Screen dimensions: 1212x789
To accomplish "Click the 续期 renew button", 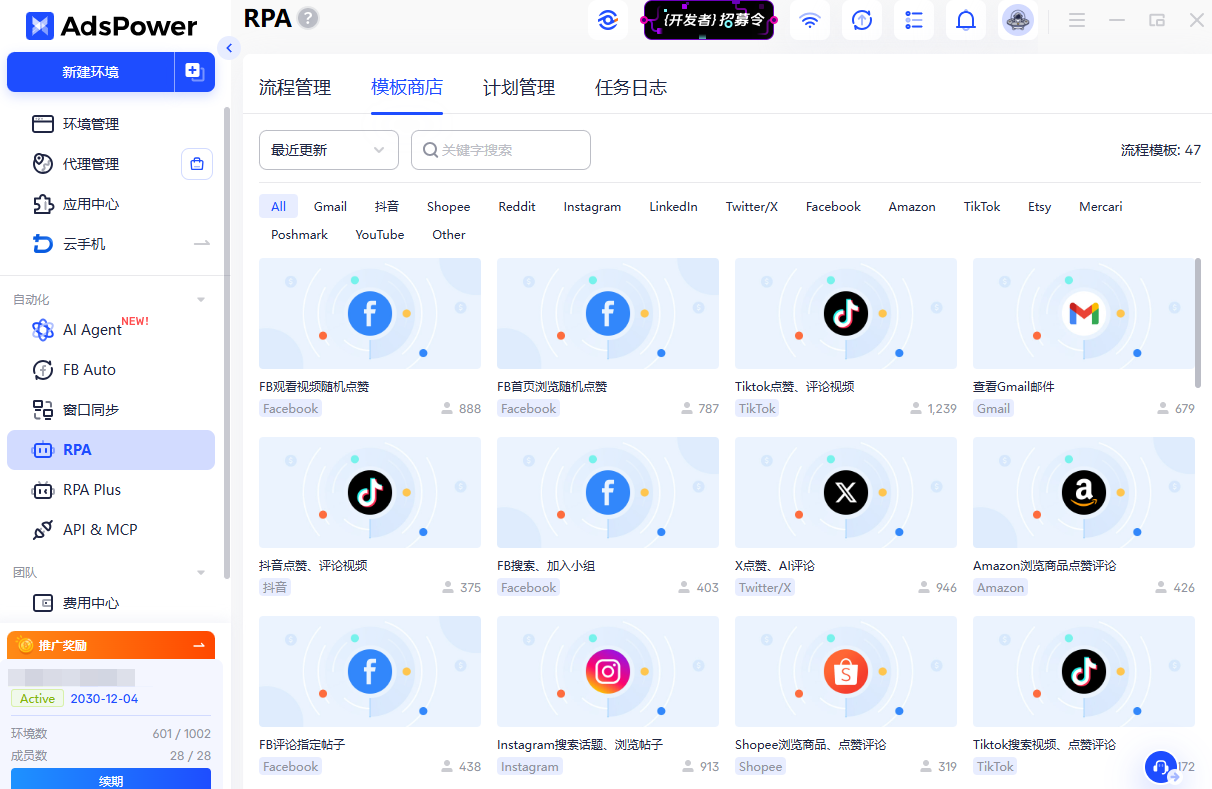I will (x=111, y=780).
